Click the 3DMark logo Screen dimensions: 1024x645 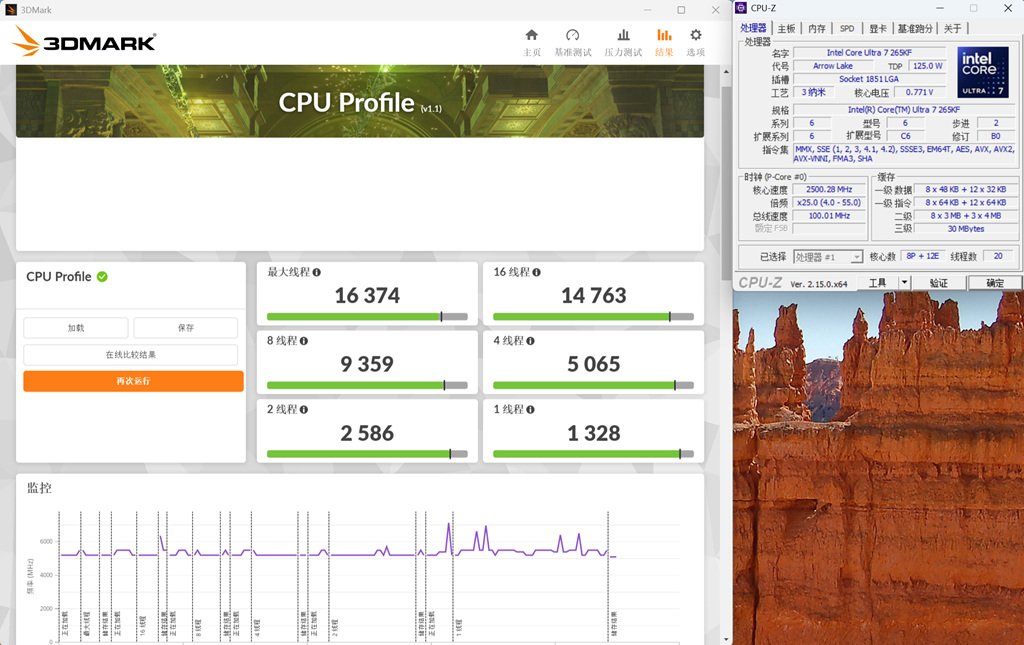[84, 41]
